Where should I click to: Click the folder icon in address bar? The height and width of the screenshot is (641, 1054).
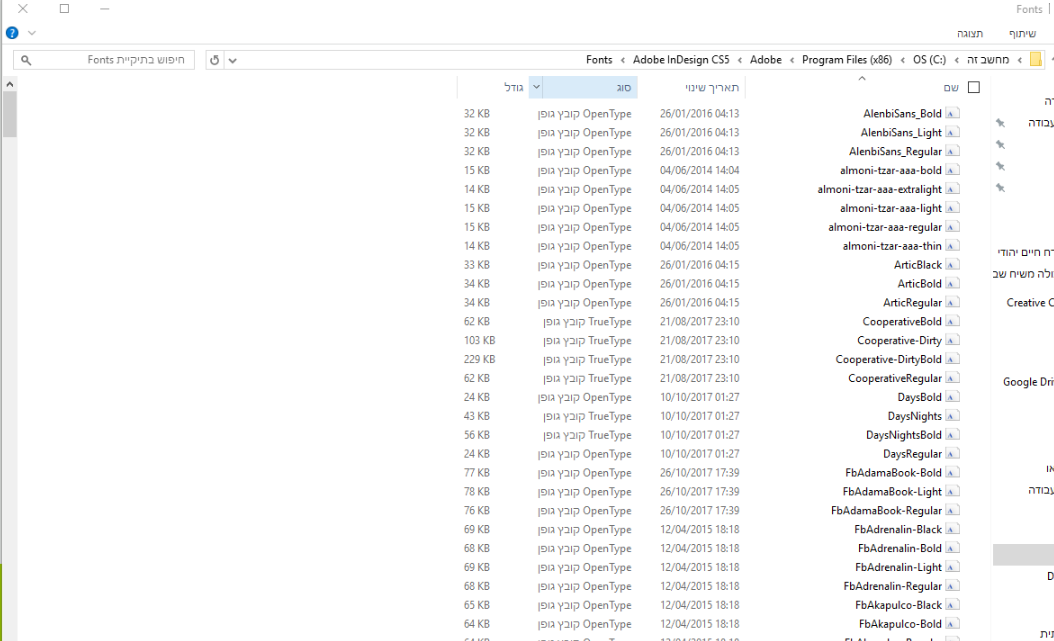click(x=1036, y=59)
